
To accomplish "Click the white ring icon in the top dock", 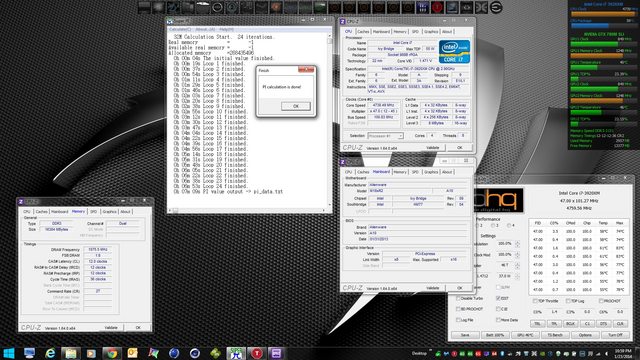I will click(217, 7).
